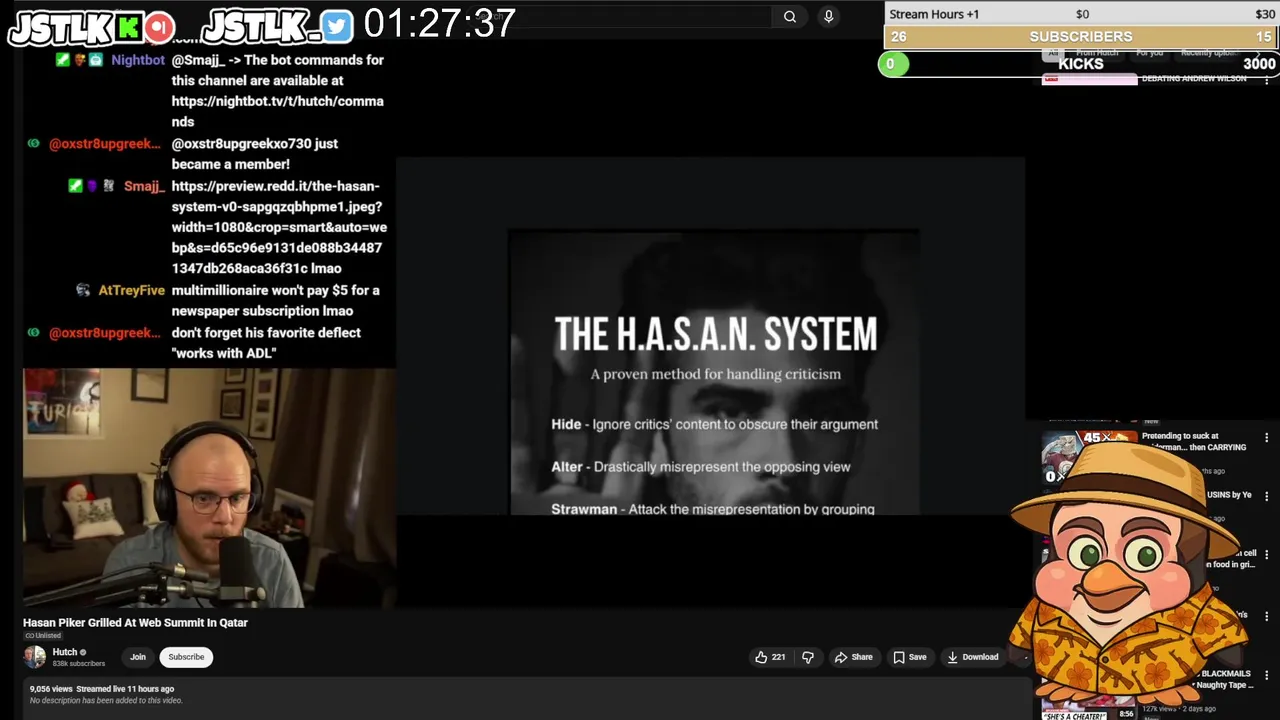The height and width of the screenshot is (720, 1280).
Task: Open Smajj_'s preview.redd.it link in chat
Action: [x=279, y=227]
